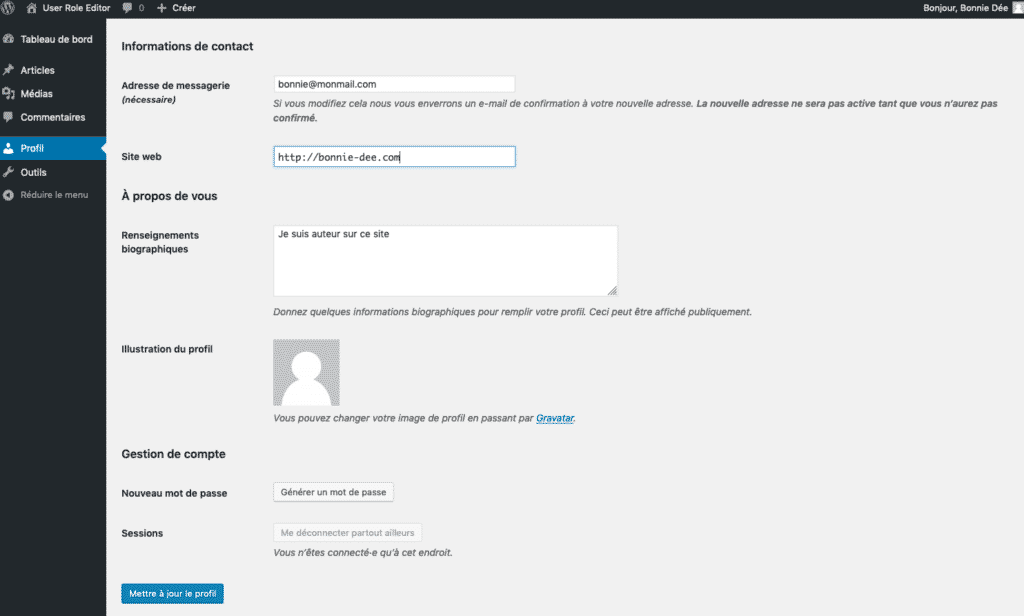Click the WordPress logo icon
Viewport: 1024px width, 616px height.
point(8,8)
